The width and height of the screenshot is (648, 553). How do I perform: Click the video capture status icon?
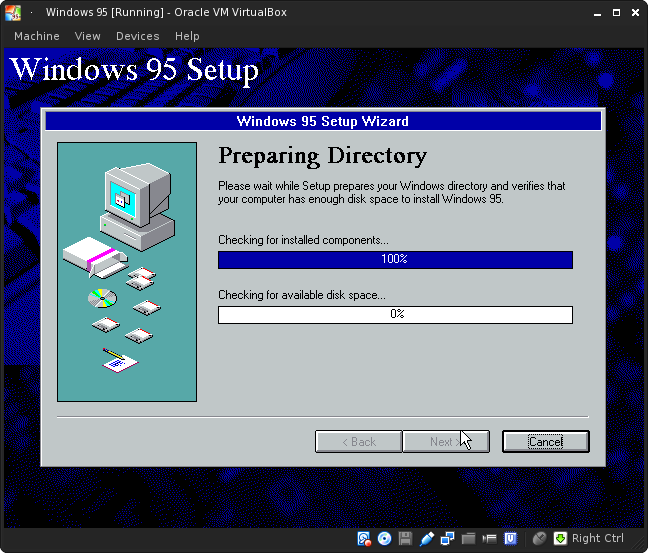tap(489, 539)
